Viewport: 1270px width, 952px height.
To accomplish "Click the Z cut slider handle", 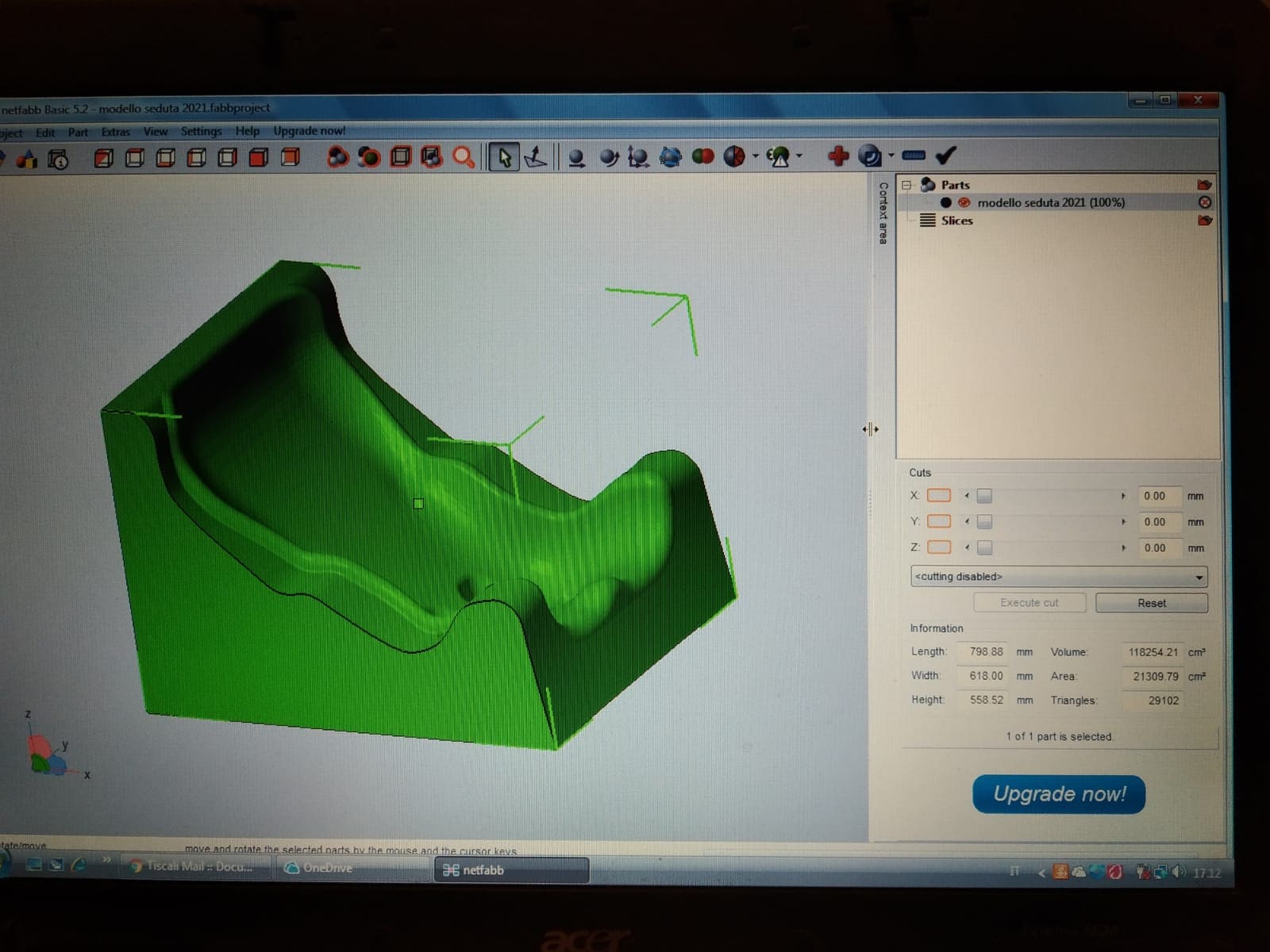I will (984, 547).
